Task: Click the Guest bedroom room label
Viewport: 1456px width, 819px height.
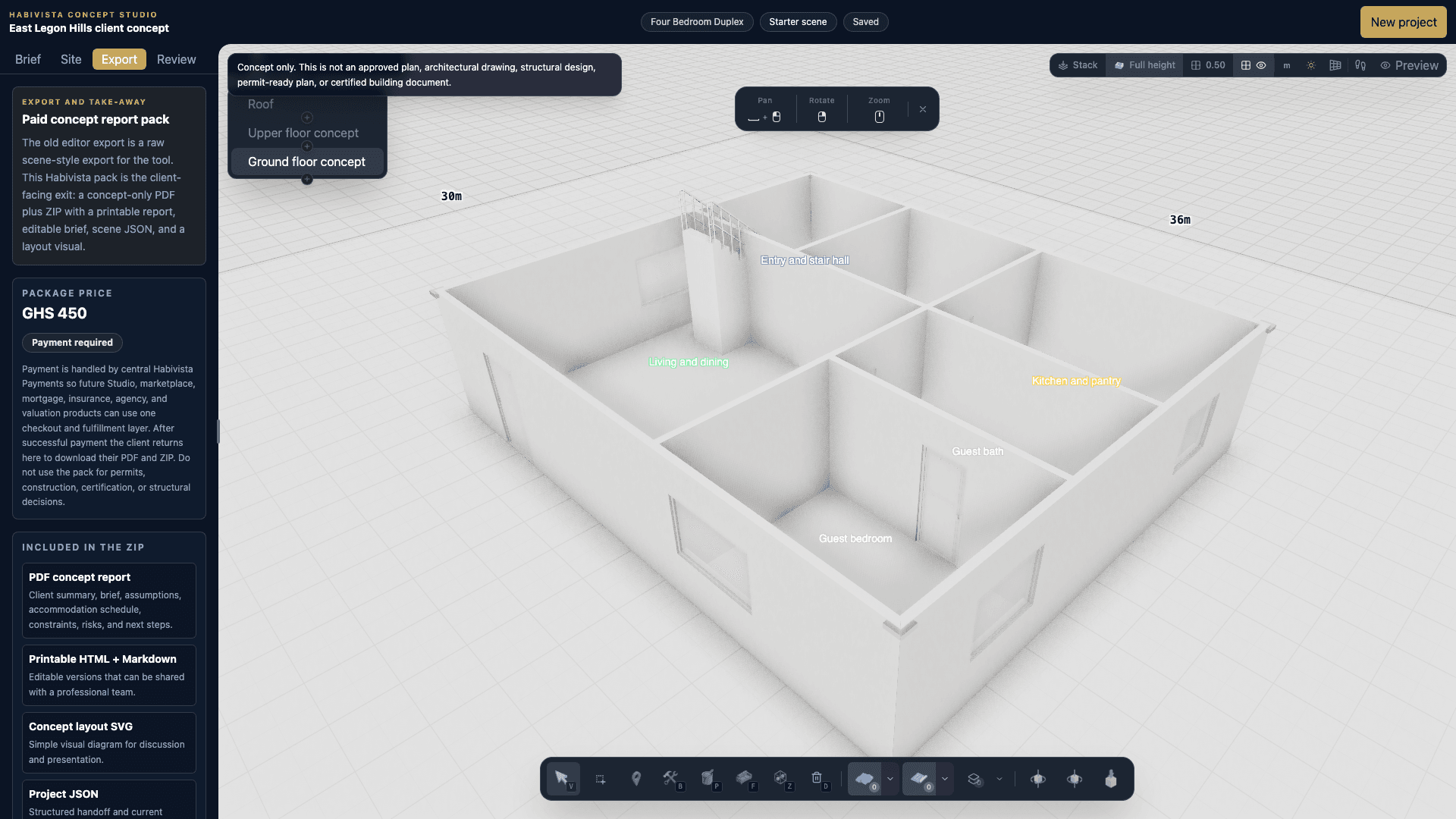Action: pyautogui.click(x=855, y=538)
